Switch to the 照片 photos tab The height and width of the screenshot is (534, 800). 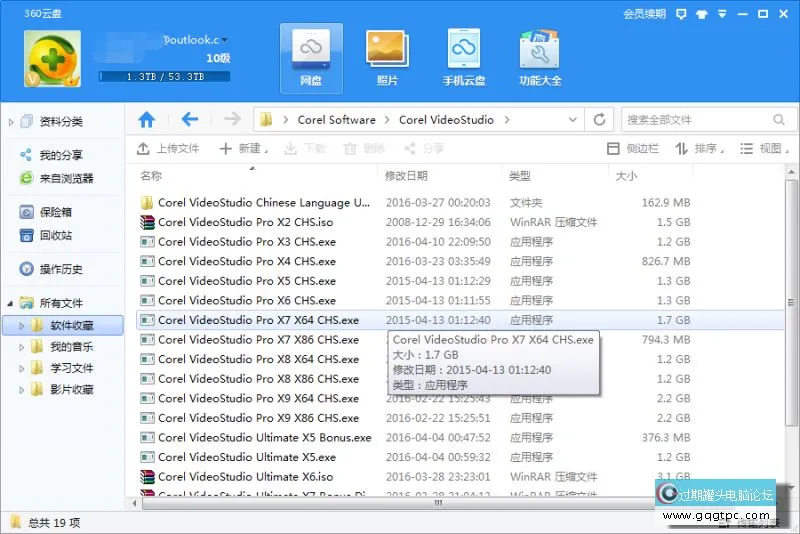387,58
